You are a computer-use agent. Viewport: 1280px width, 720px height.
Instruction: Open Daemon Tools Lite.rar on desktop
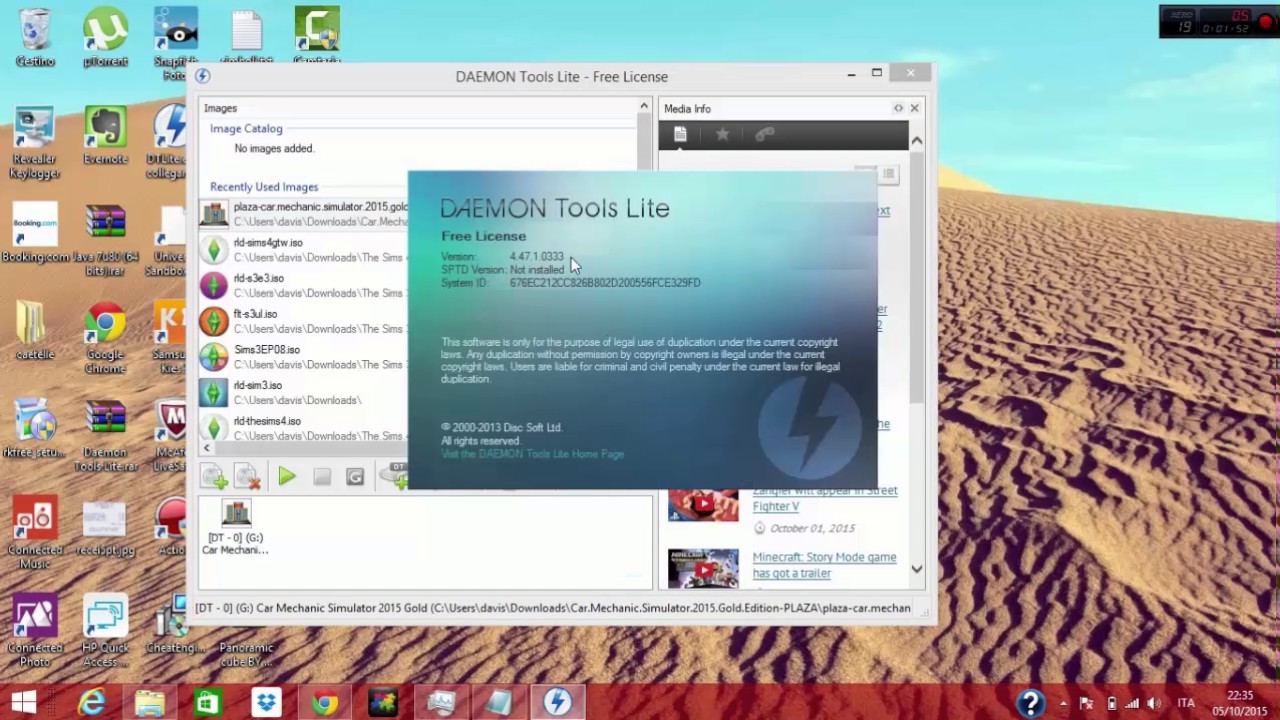point(105,435)
